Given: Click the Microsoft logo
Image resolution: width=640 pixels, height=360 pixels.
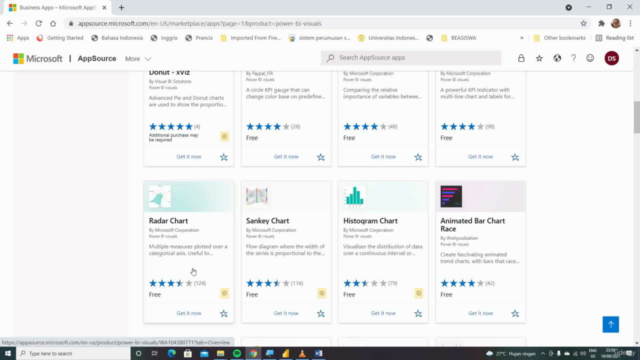Looking at the screenshot, I should coord(38,58).
